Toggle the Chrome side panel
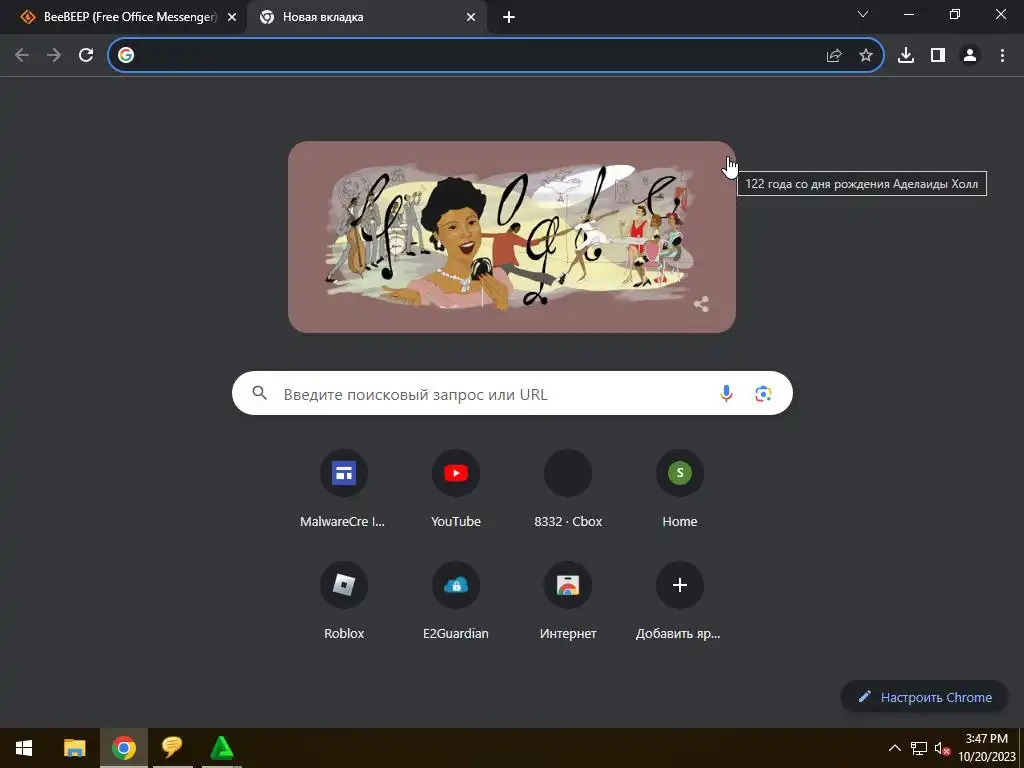Image resolution: width=1024 pixels, height=768 pixels. pos(938,56)
